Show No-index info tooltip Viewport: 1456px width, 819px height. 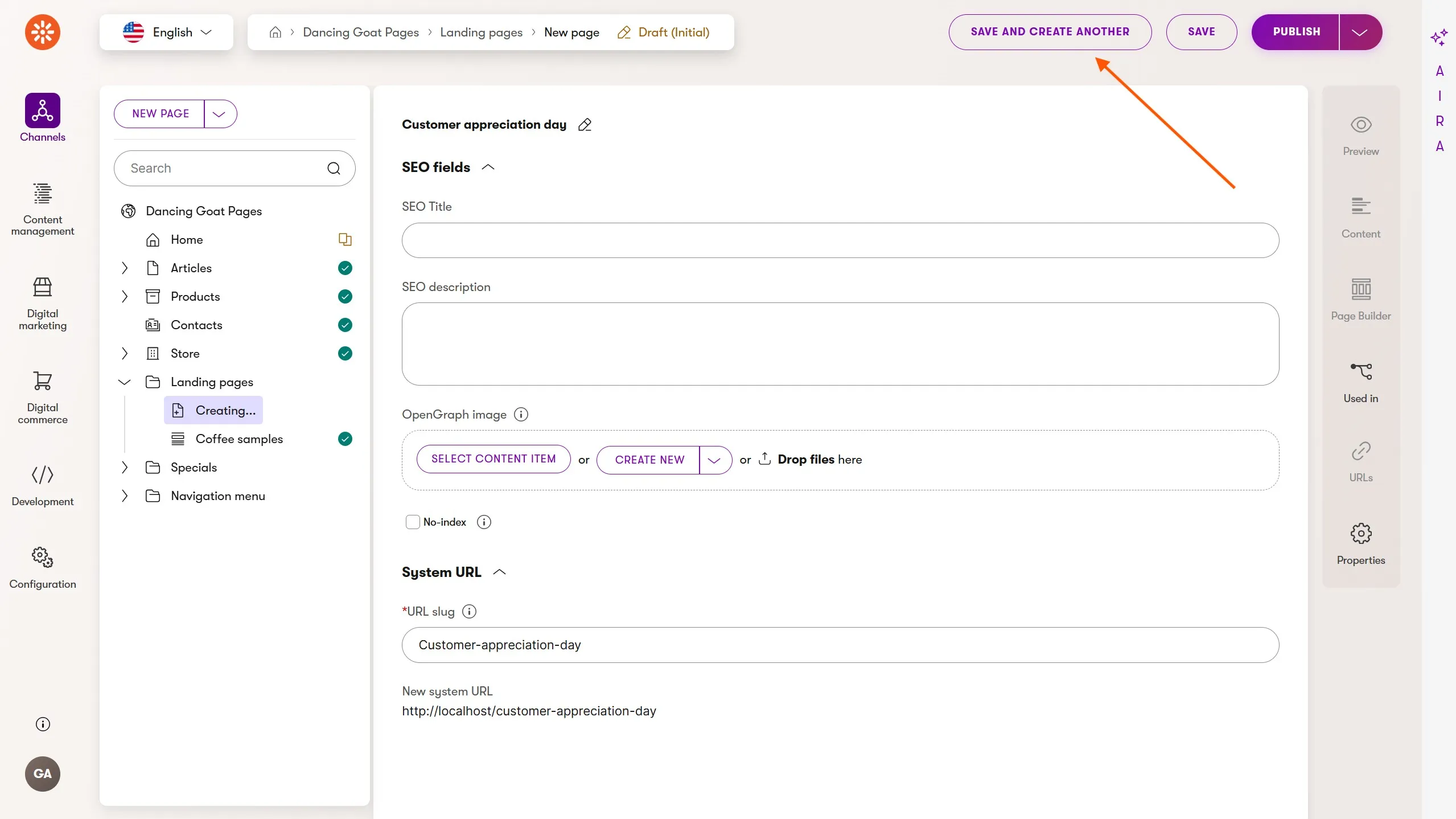pos(484,522)
